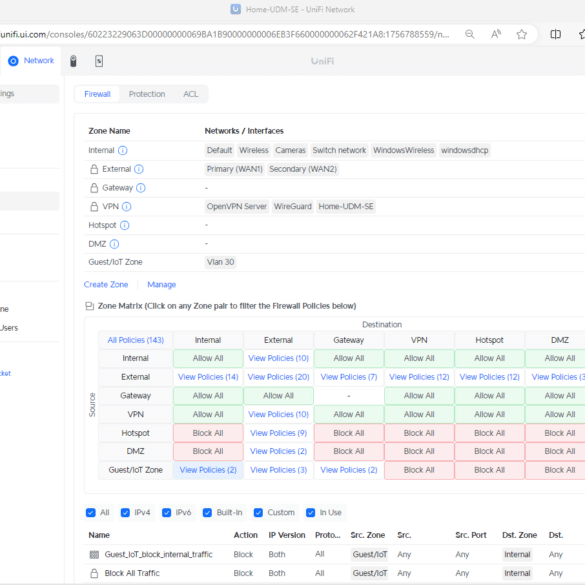Select the Primary (WAN1) interface tag
Image resolution: width=585 pixels, height=585 pixels.
pyautogui.click(x=234, y=169)
